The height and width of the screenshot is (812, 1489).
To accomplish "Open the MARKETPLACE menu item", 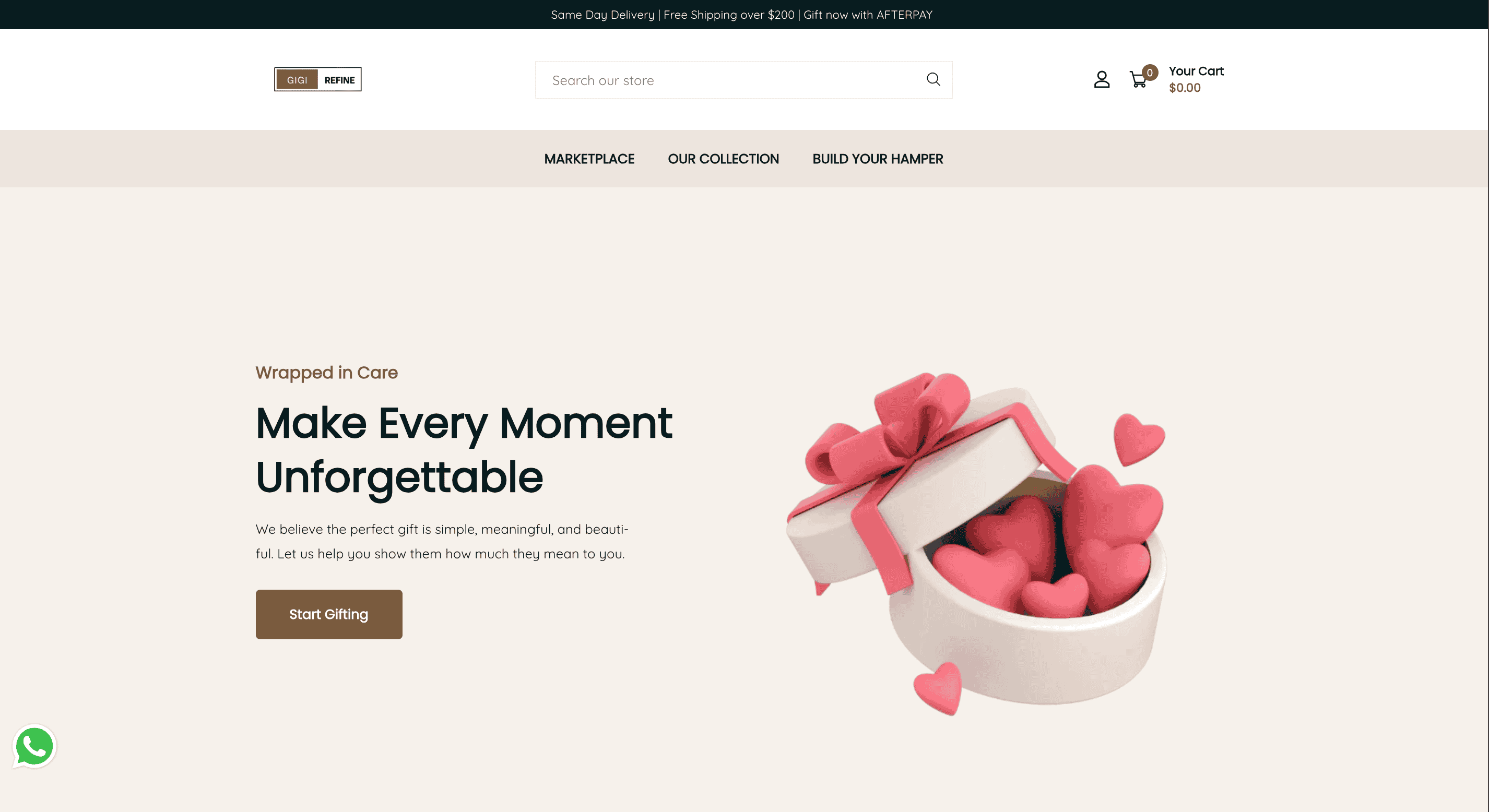I will click(x=589, y=159).
